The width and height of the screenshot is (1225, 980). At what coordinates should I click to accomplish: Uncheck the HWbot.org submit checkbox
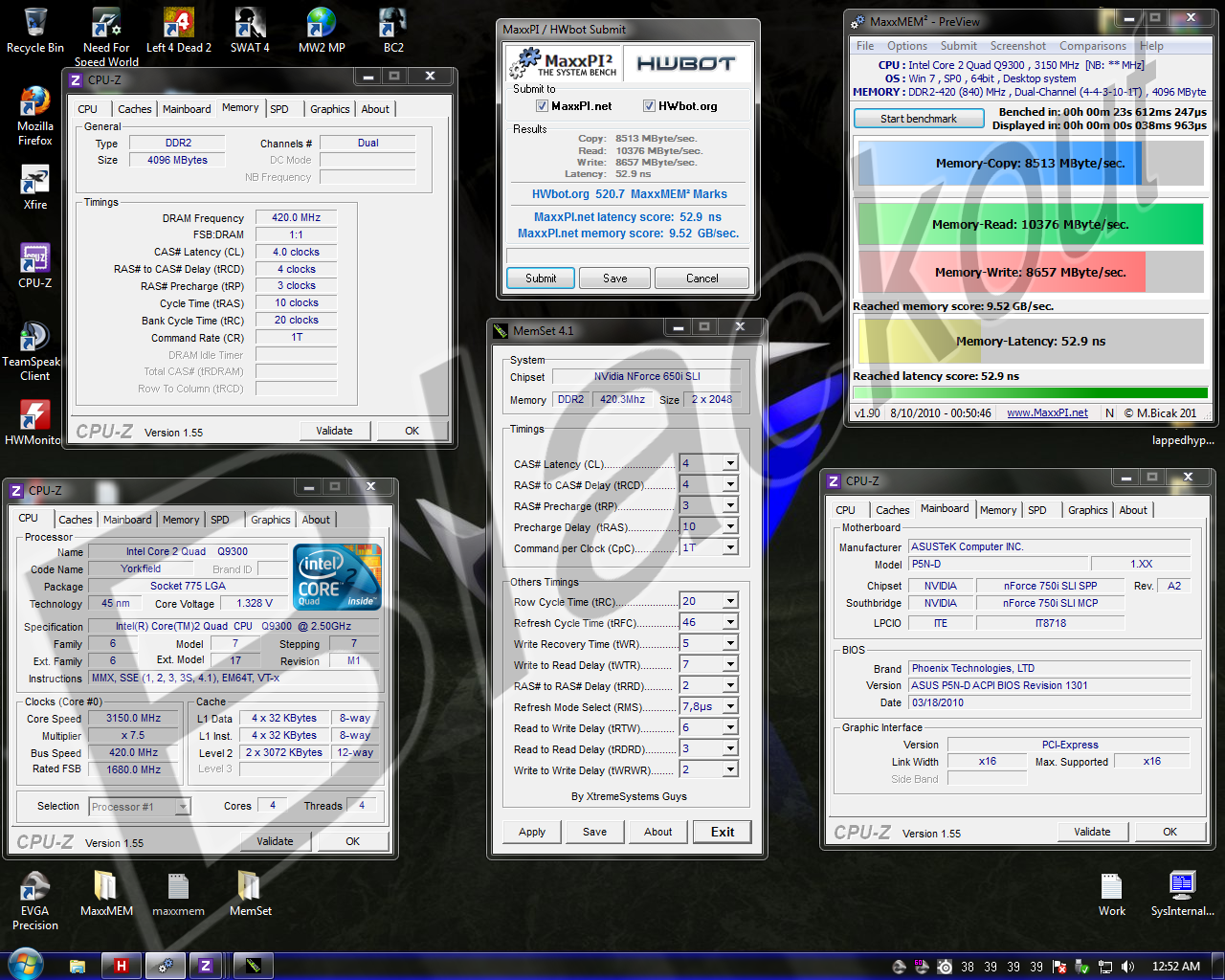[x=649, y=106]
